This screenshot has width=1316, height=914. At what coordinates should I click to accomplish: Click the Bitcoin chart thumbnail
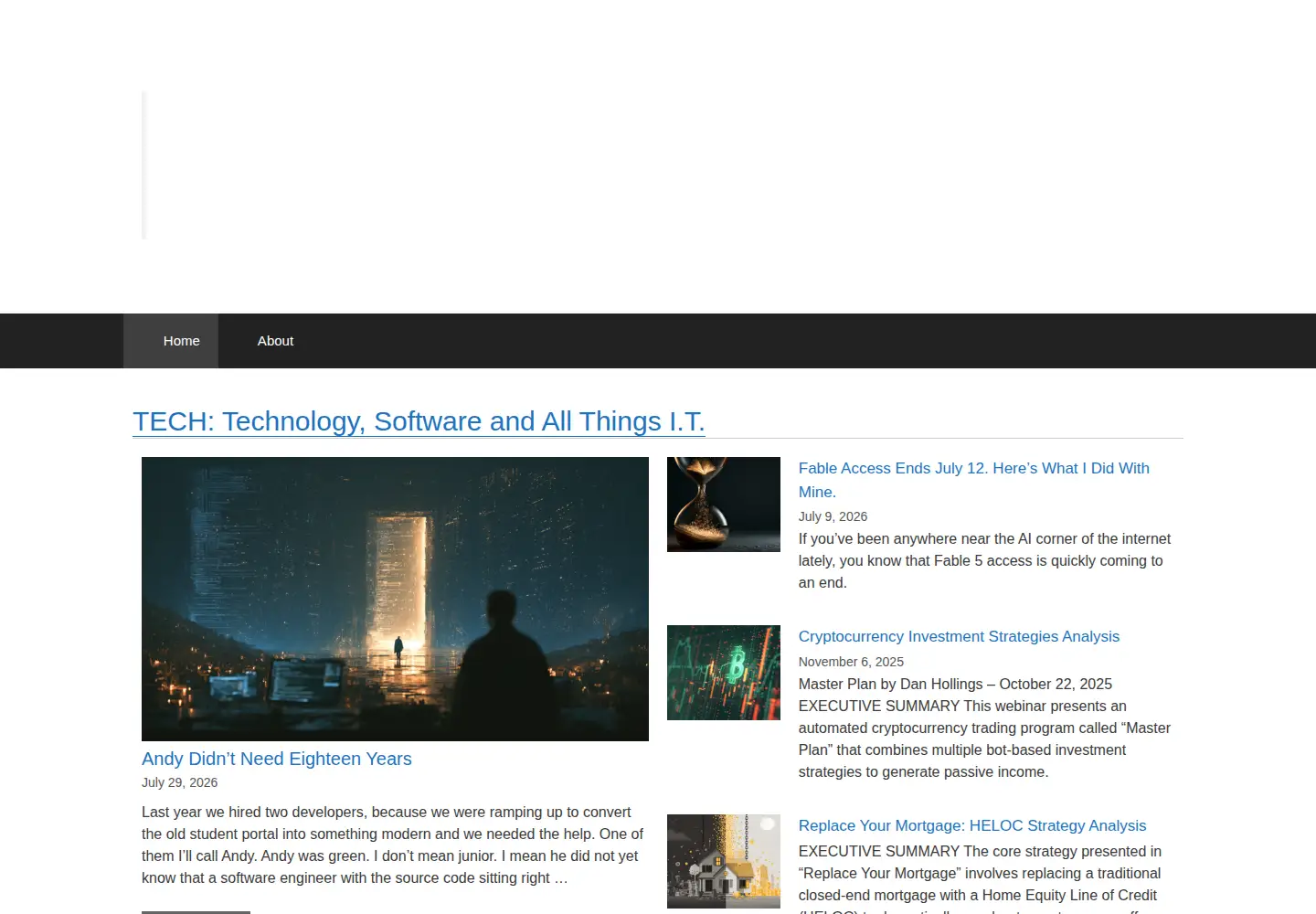click(724, 673)
